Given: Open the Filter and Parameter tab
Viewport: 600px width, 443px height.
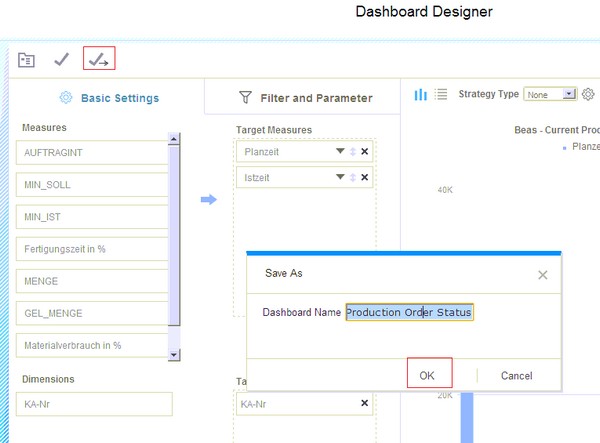Looking at the screenshot, I should [x=305, y=98].
